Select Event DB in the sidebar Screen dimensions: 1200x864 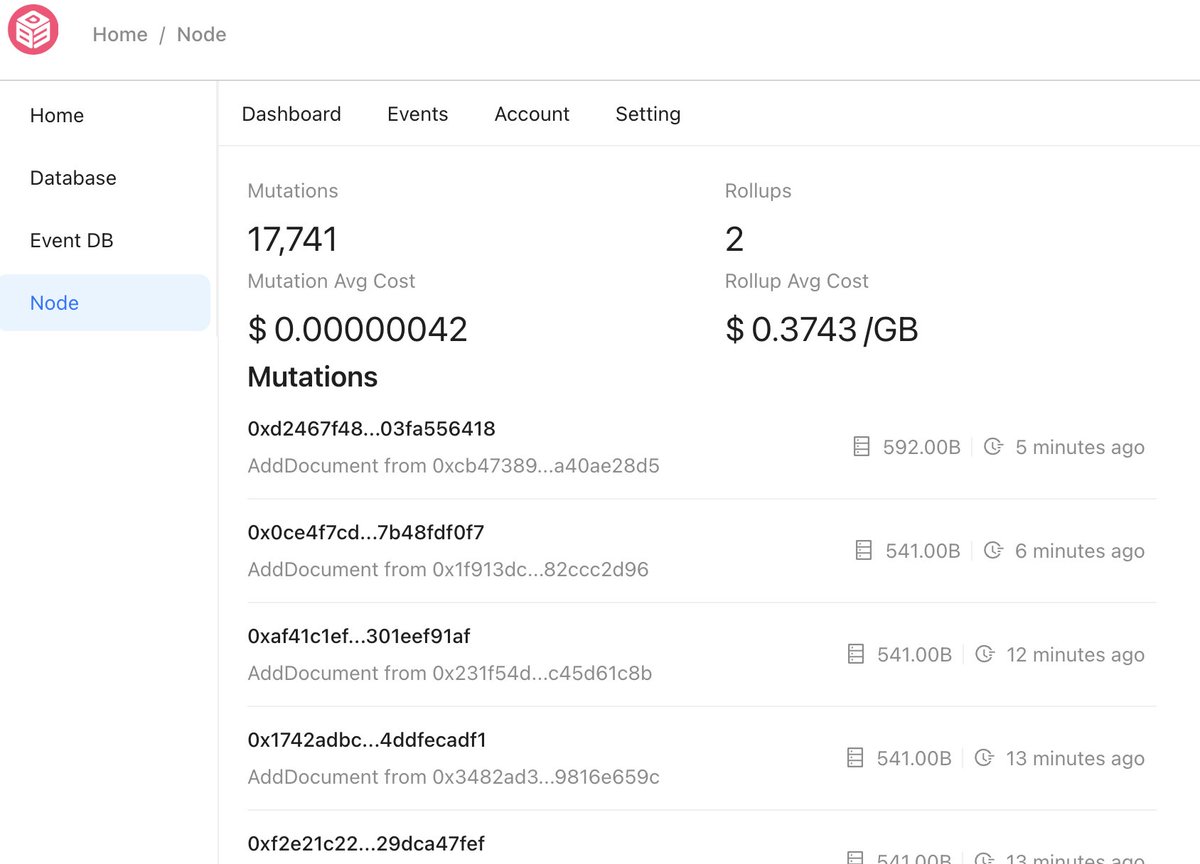coord(71,240)
